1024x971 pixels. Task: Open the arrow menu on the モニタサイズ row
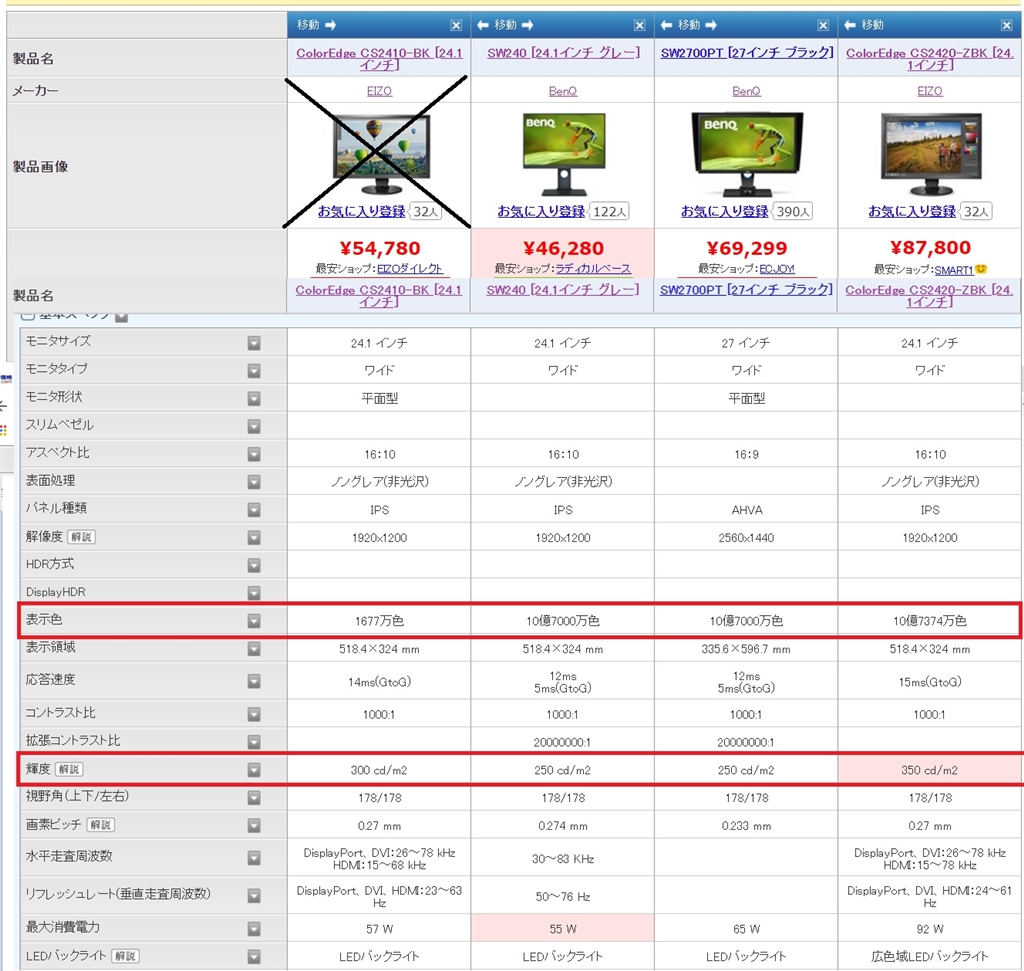[254, 343]
